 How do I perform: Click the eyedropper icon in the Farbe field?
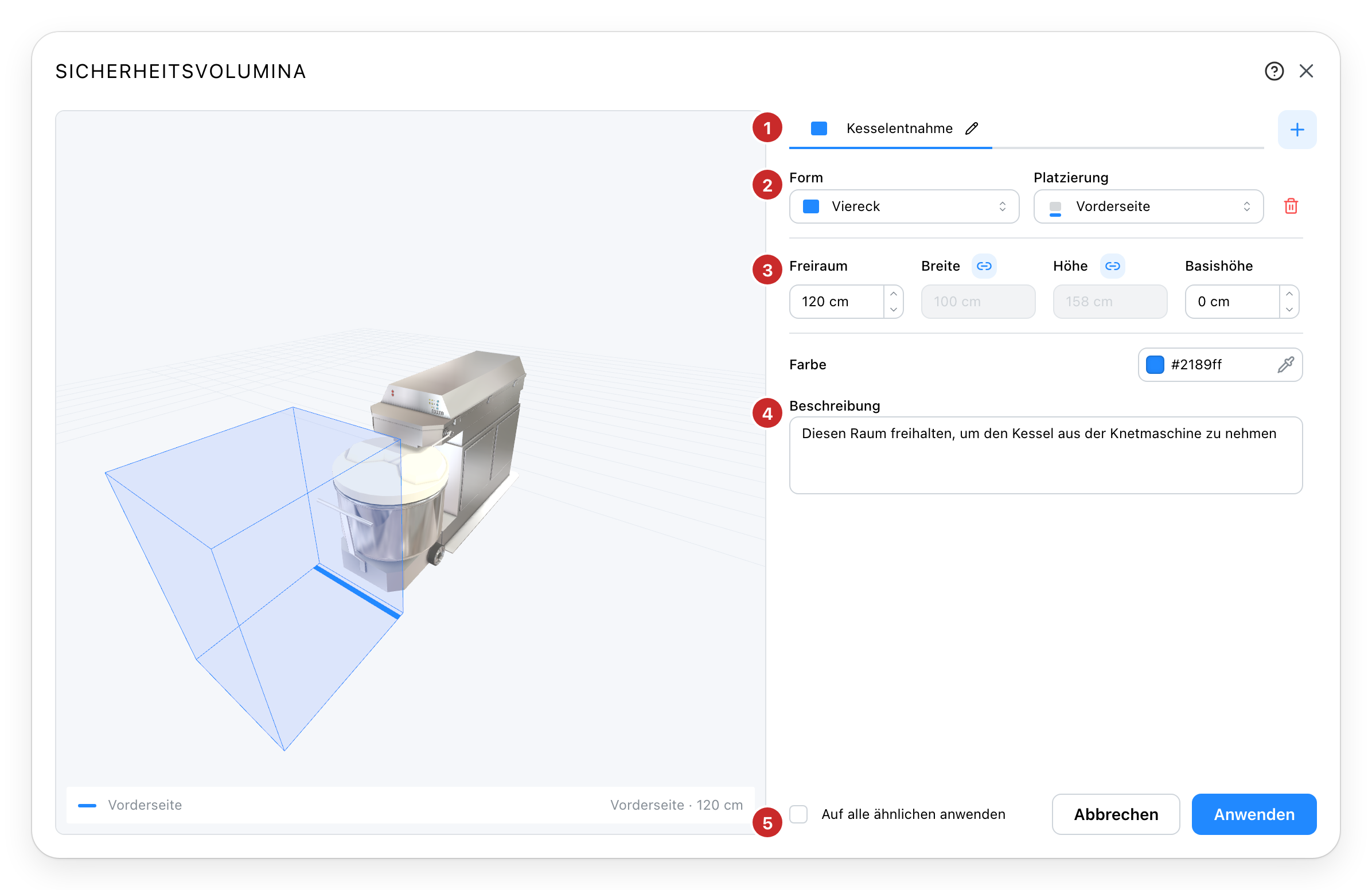click(x=1285, y=365)
